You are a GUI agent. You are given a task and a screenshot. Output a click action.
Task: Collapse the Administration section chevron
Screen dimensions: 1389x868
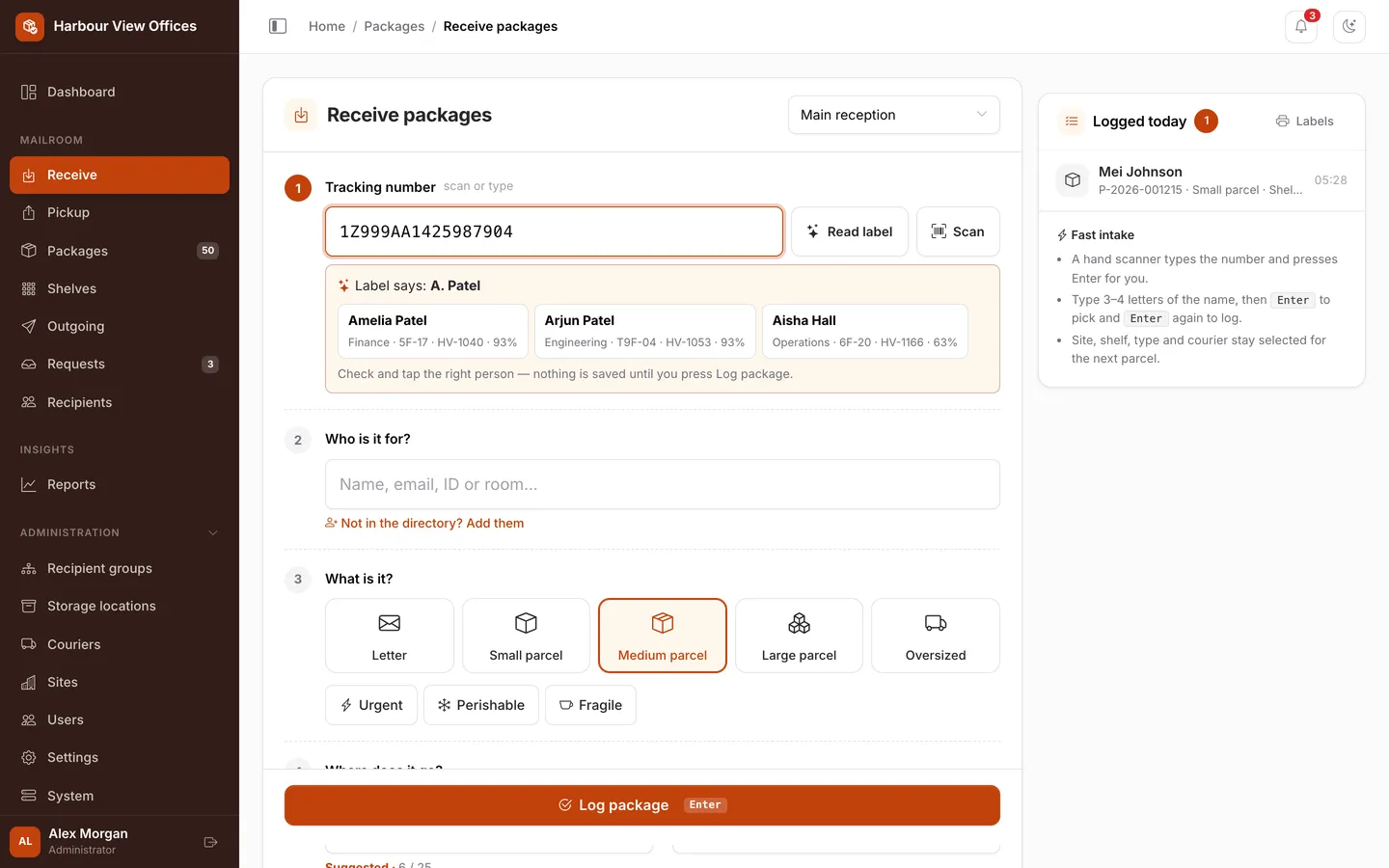coord(213,532)
